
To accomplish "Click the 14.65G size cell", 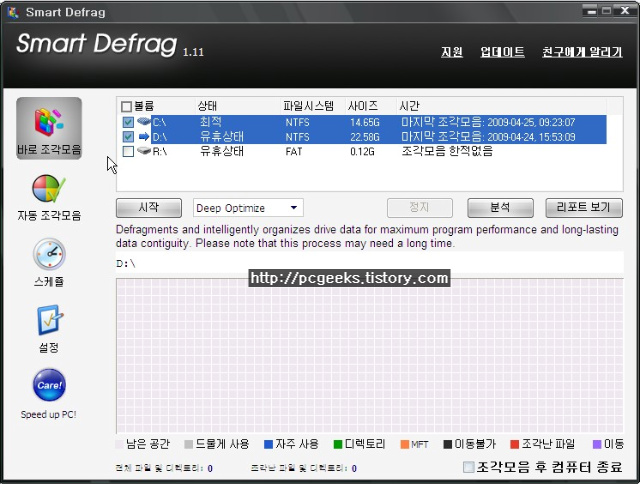I will click(x=365, y=122).
